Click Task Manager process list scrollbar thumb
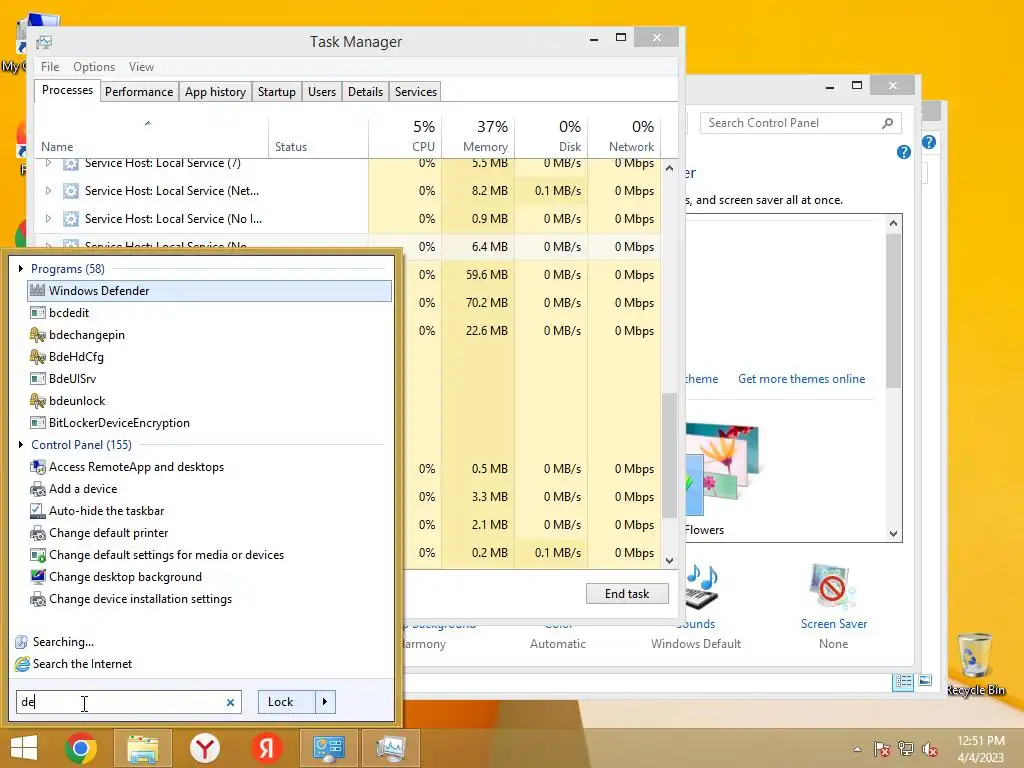 pyautogui.click(x=669, y=454)
